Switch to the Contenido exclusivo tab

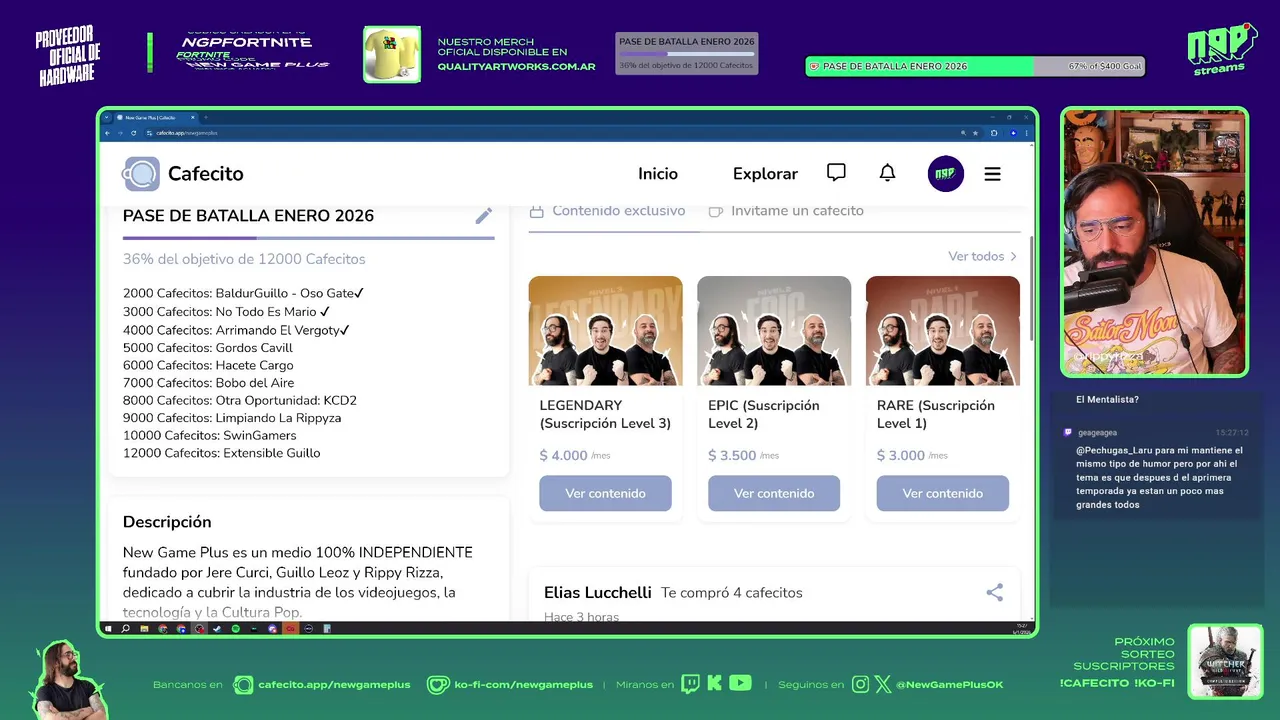pos(608,211)
